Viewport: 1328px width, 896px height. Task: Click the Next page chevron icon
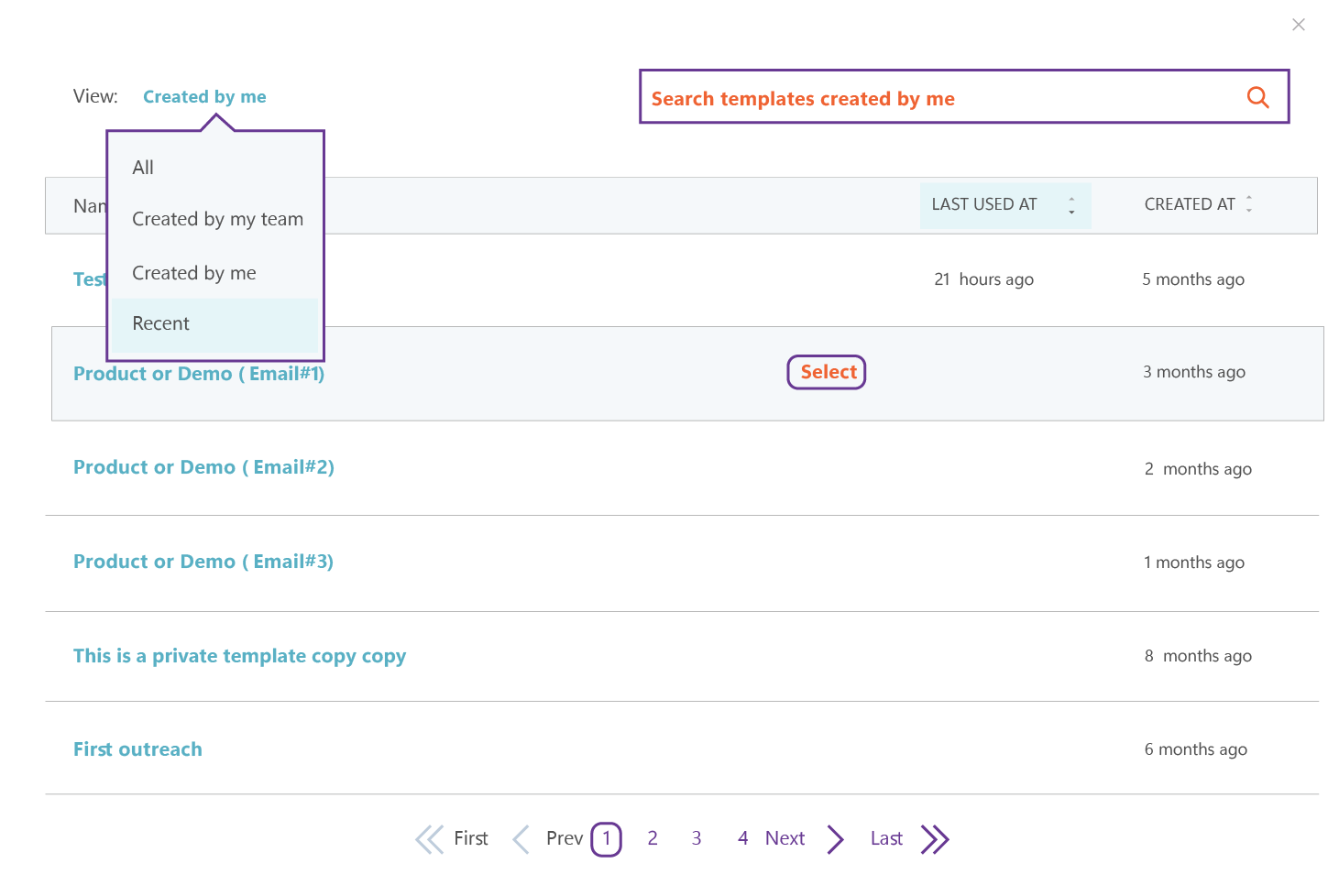point(835,839)
